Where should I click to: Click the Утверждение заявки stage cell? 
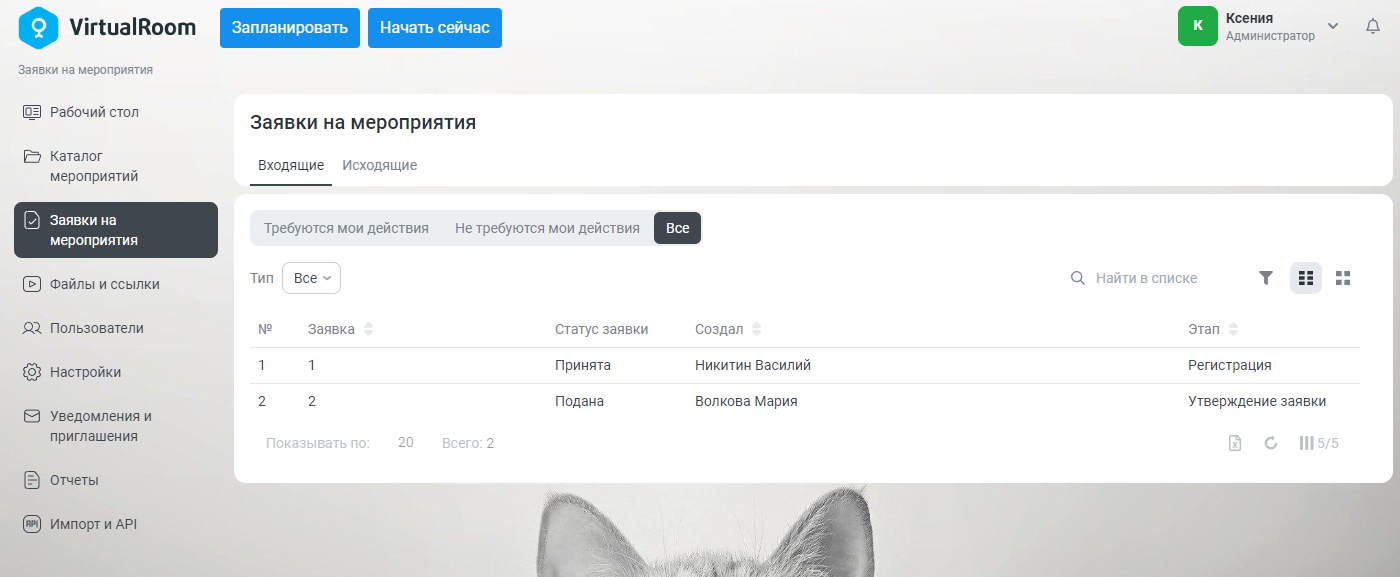pyautogui.click(x=1257, y=401)
